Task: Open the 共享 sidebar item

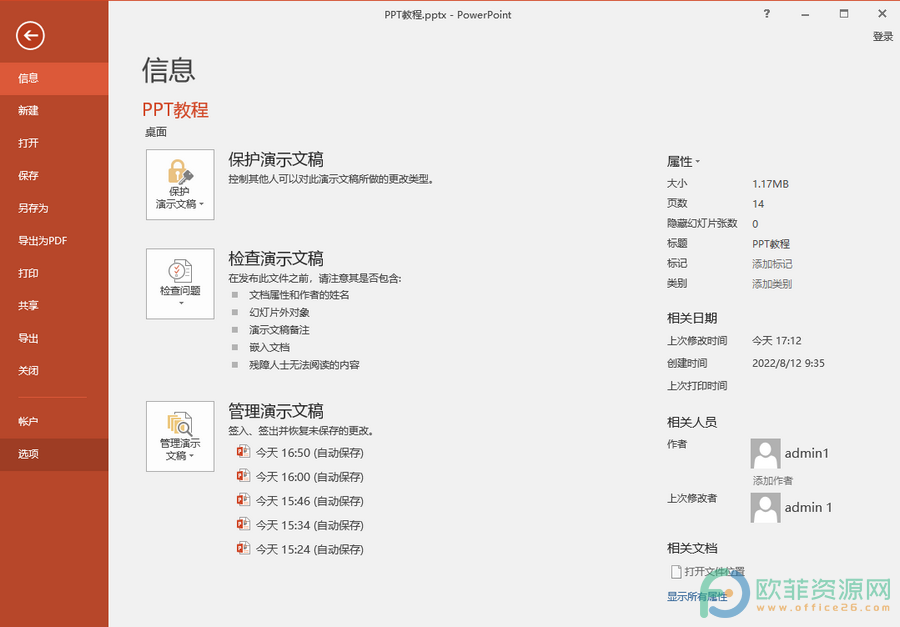Action: point(54,306)
